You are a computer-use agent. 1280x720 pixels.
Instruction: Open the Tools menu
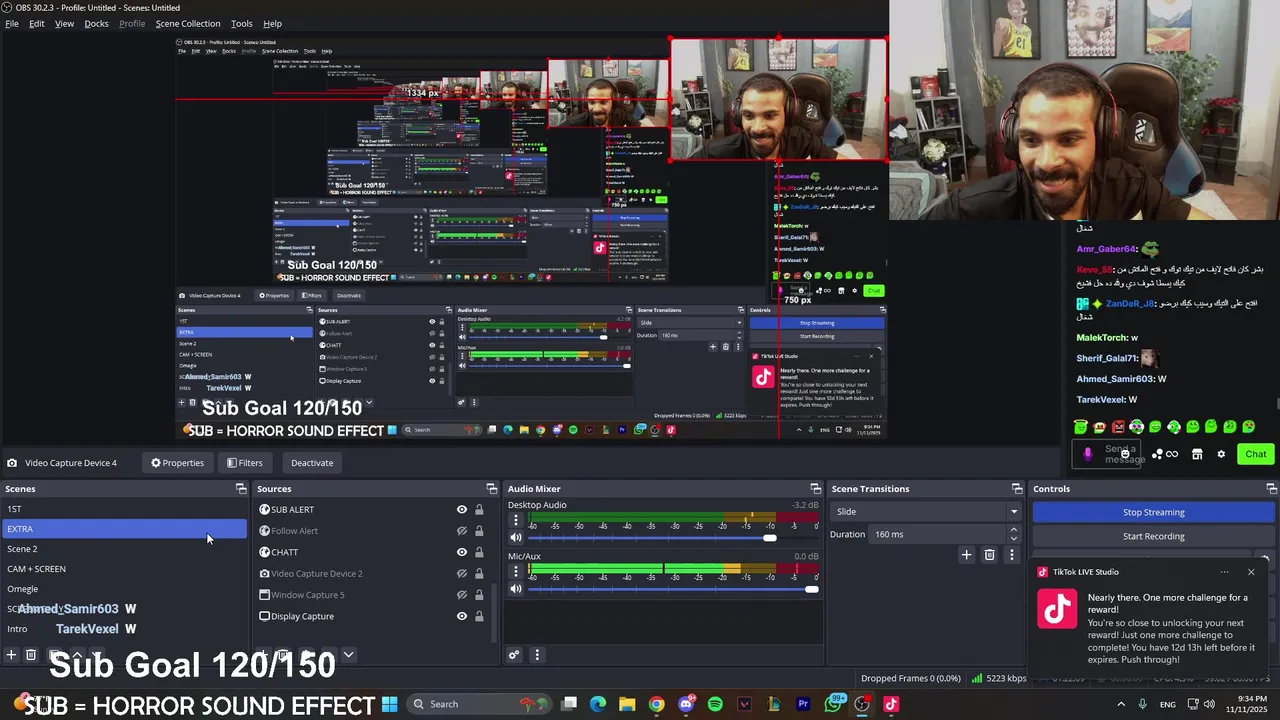[x=242, y=23]
